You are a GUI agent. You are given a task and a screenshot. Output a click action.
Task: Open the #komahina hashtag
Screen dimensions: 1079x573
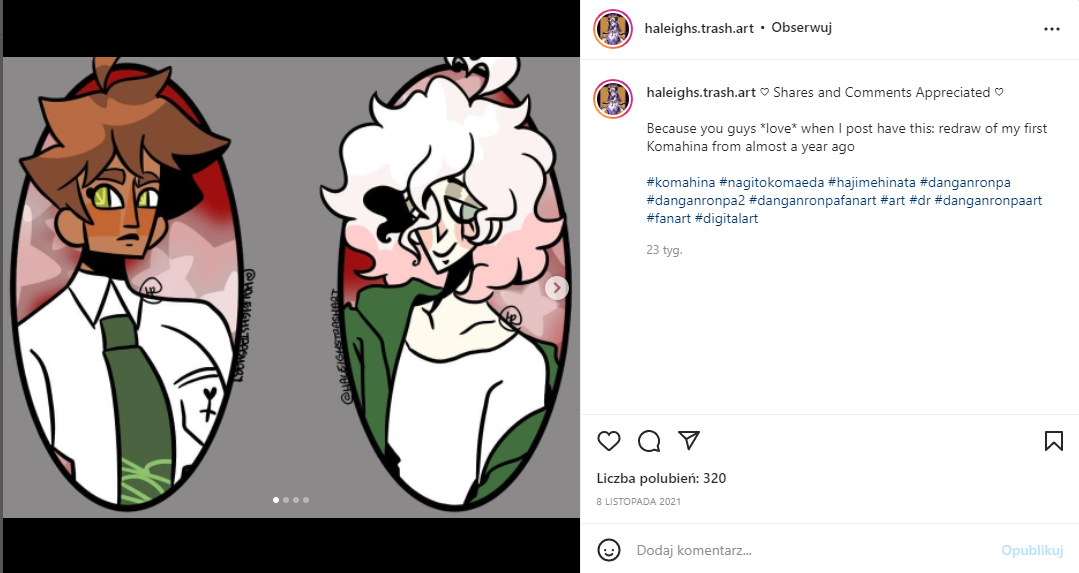[681, 182]
